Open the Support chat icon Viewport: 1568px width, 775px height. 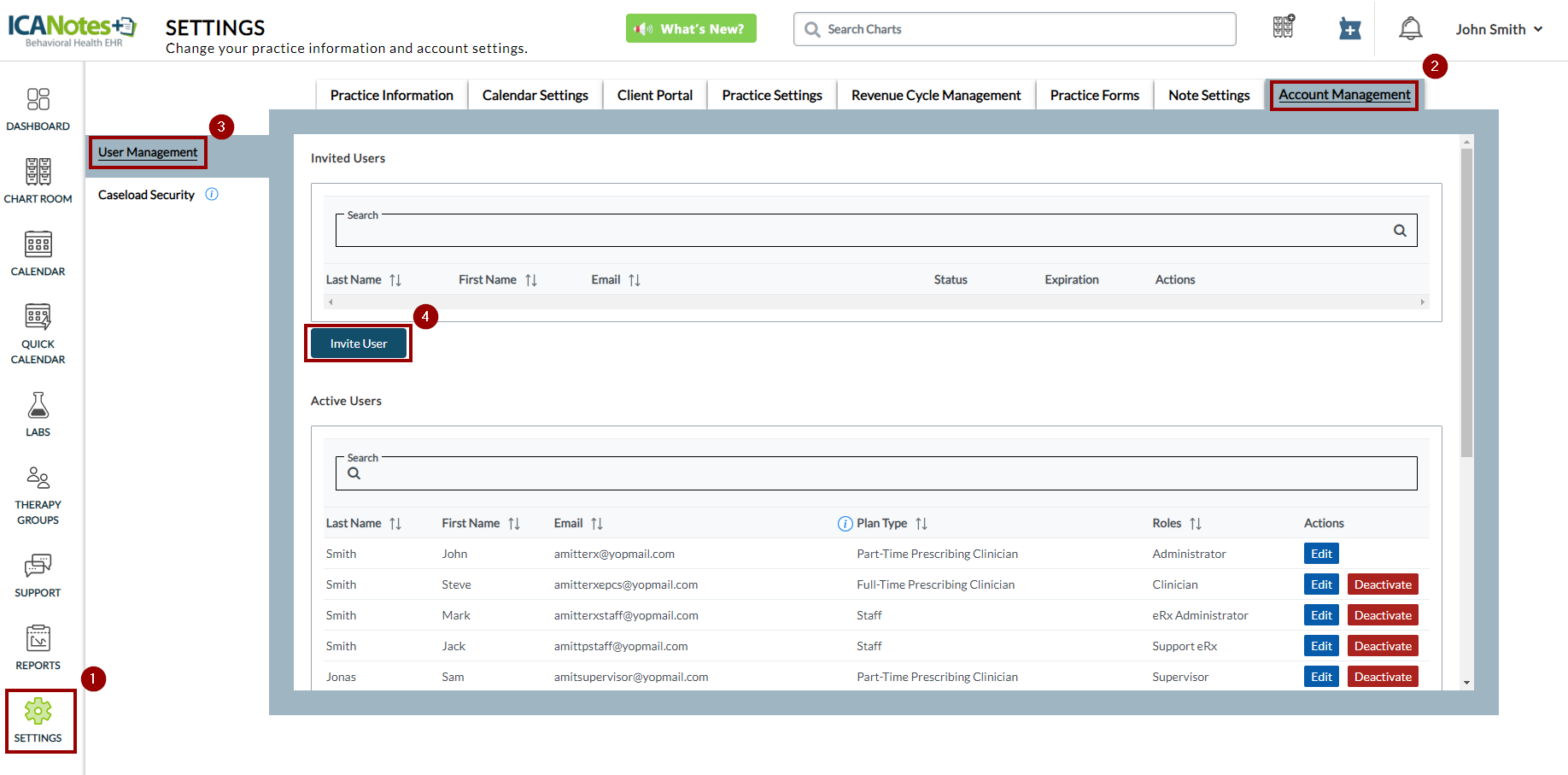[38, 566]
